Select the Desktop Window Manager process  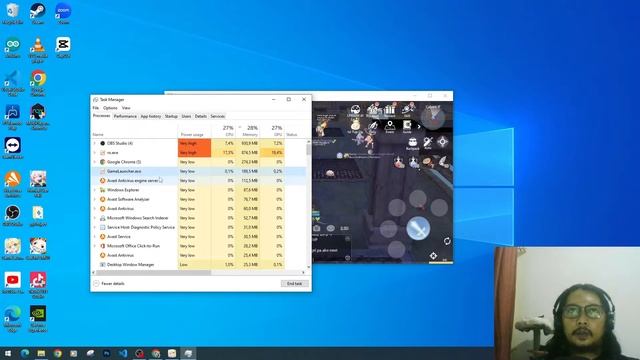[199, 265]
